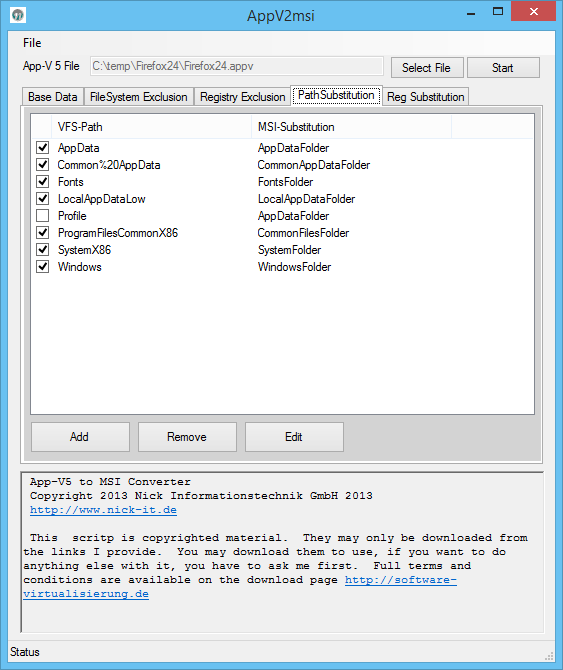Open the File menu
This screenshot has width=563, height=670.
click(x=32, y=43)
